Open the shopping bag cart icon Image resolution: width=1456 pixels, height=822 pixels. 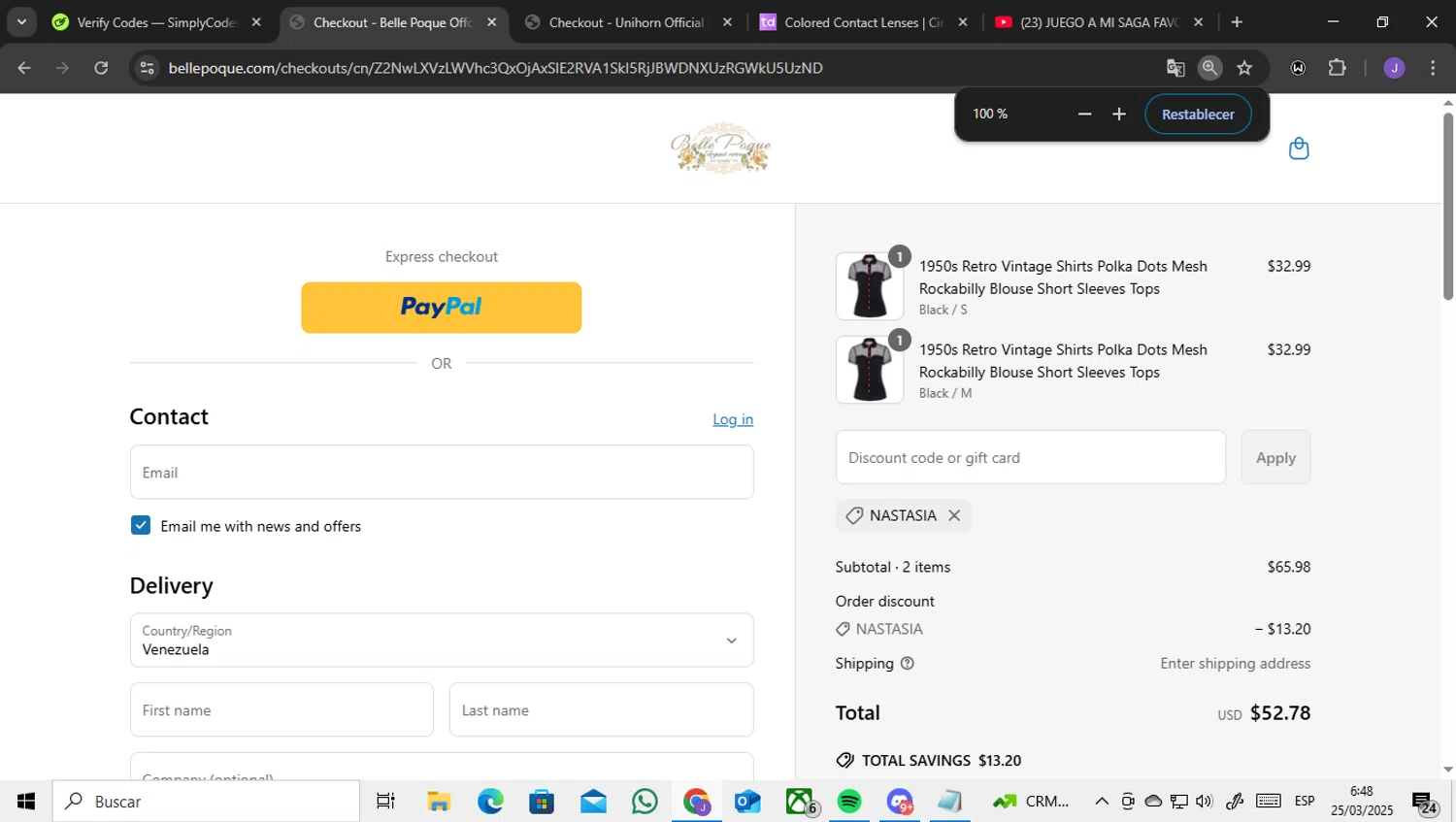tap(1298, 148)
